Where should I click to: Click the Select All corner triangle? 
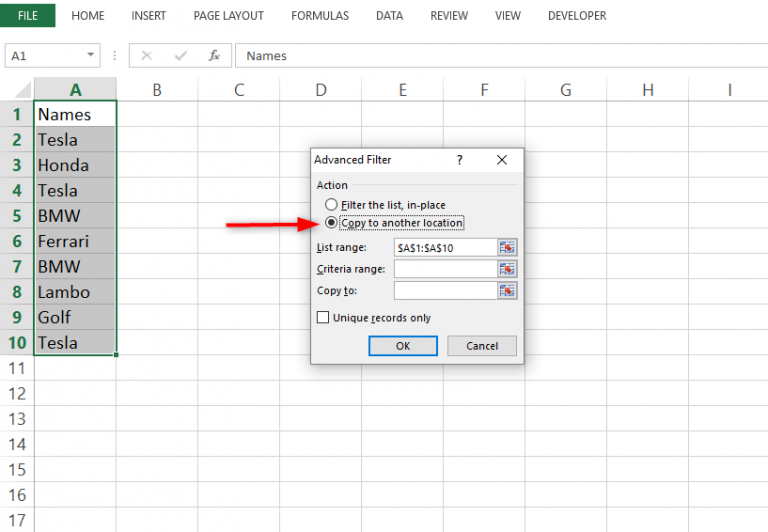coord(23,90)
